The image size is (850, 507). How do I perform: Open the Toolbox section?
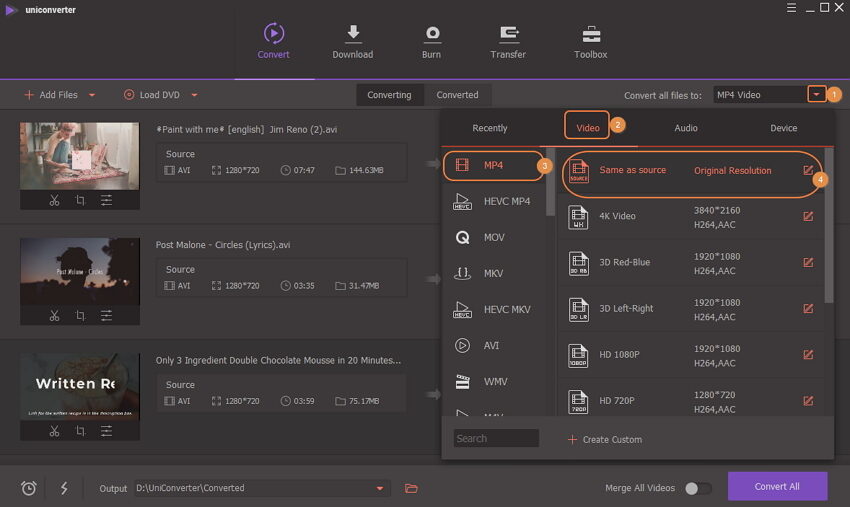(590, 34)
